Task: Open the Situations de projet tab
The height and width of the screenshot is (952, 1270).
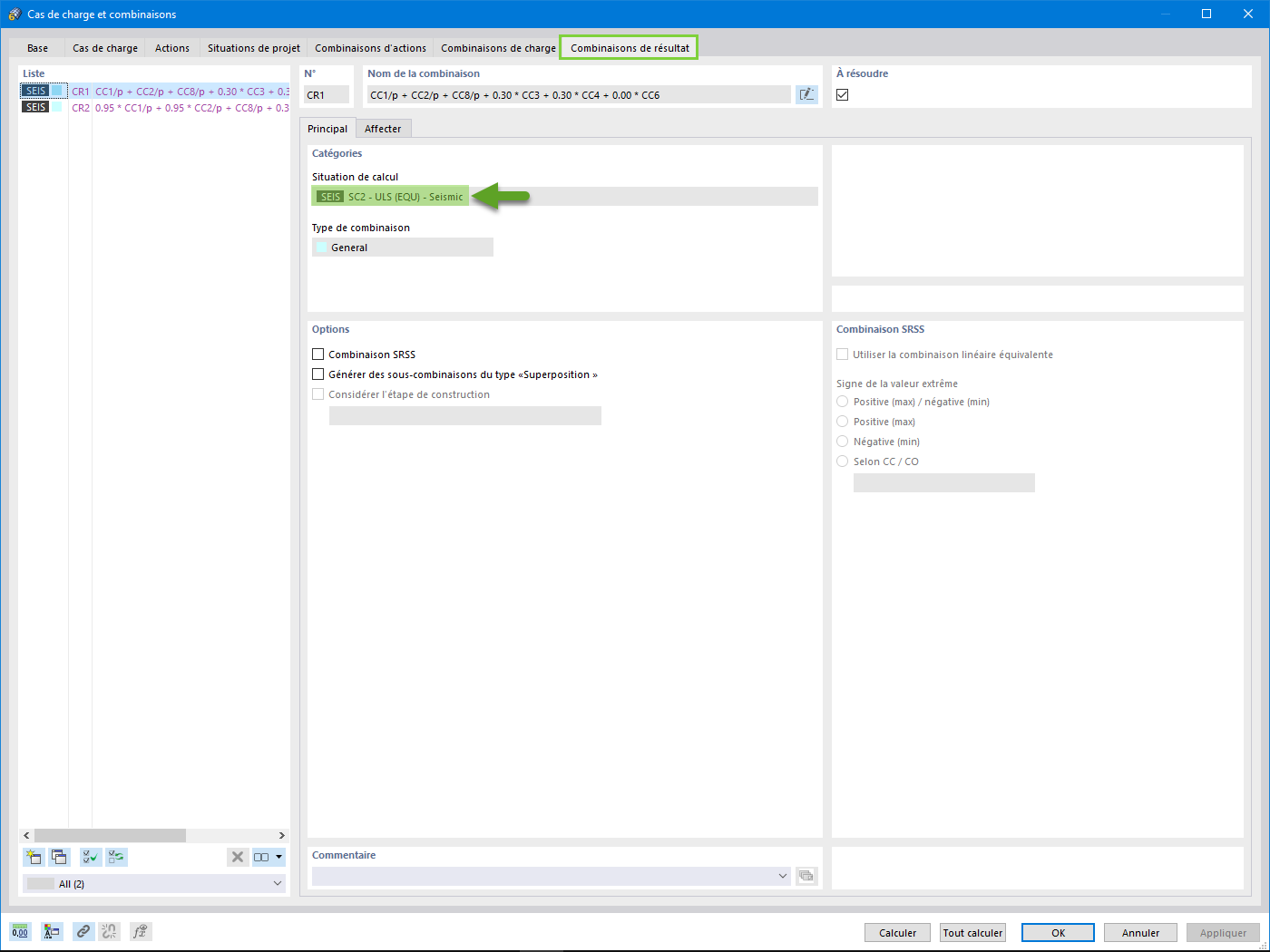Action: tap(254, 48)
